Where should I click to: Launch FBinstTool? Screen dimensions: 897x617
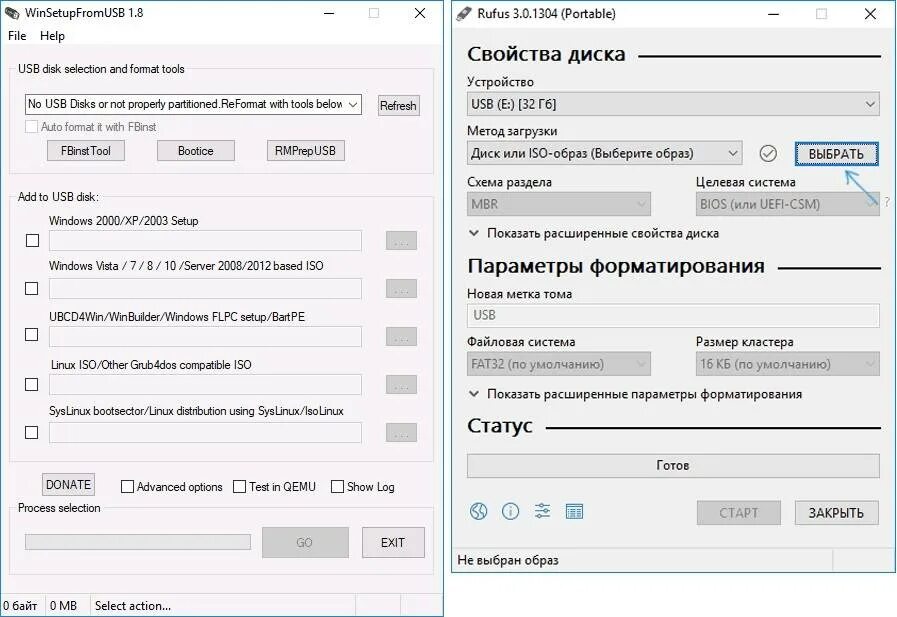click(86, 151)
